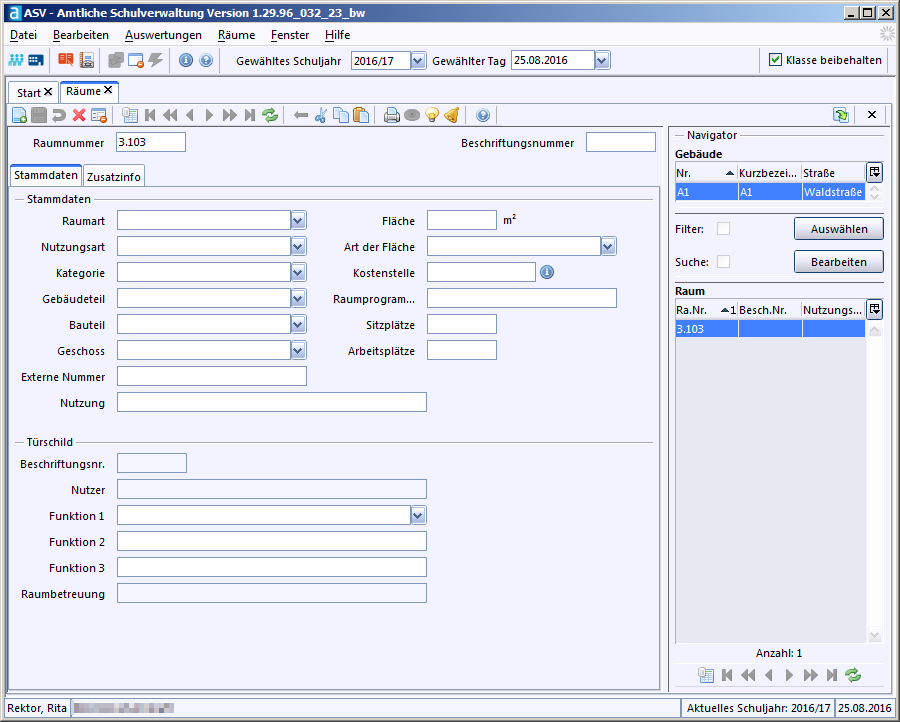The image size is (900, 722).
Task: Click the column chooser icon in Gebäude table
Action: click(x=875, y=172)
